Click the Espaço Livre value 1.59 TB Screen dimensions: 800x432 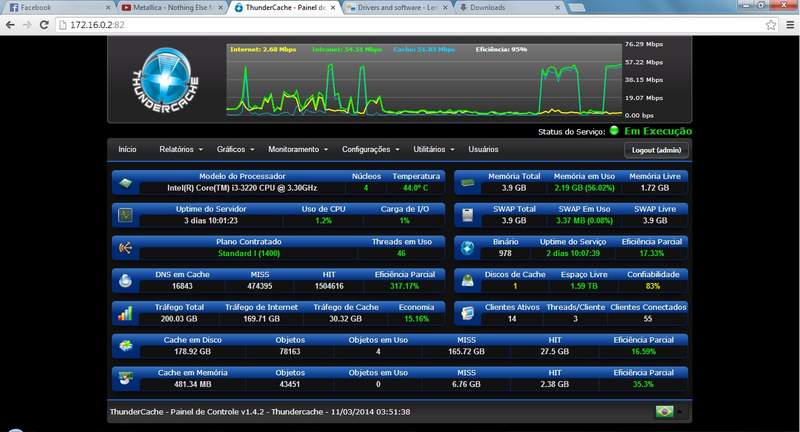coord(584,286)
